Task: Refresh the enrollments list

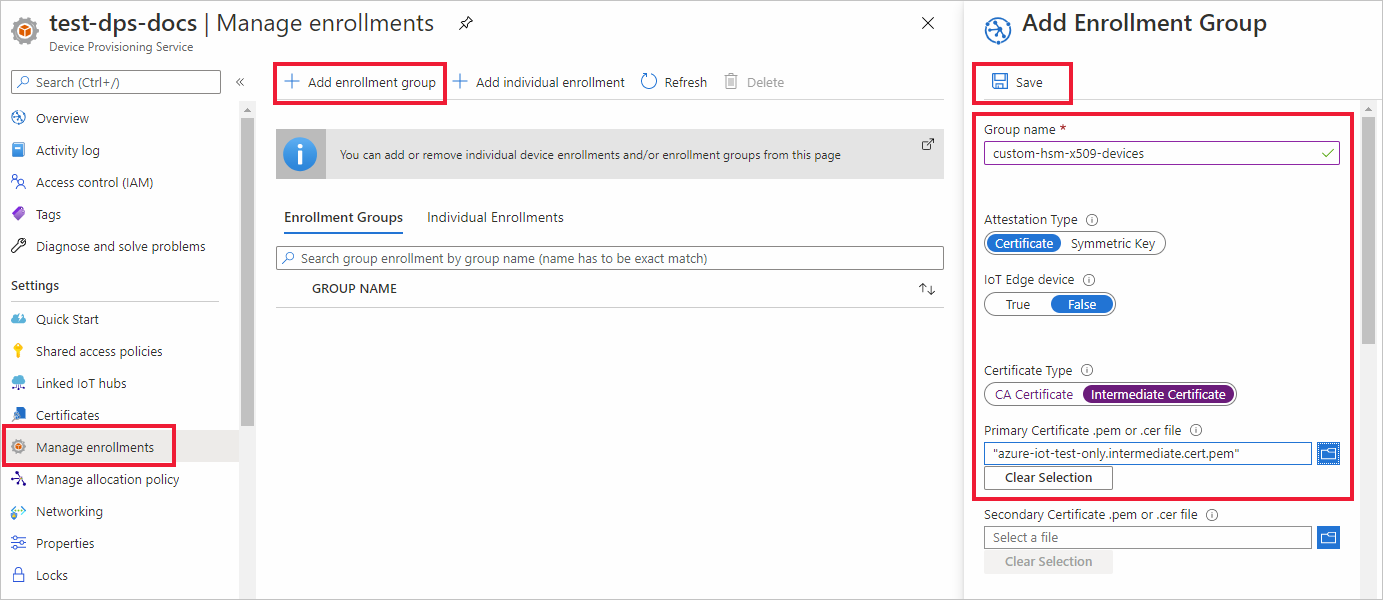Action: (674, 82)
